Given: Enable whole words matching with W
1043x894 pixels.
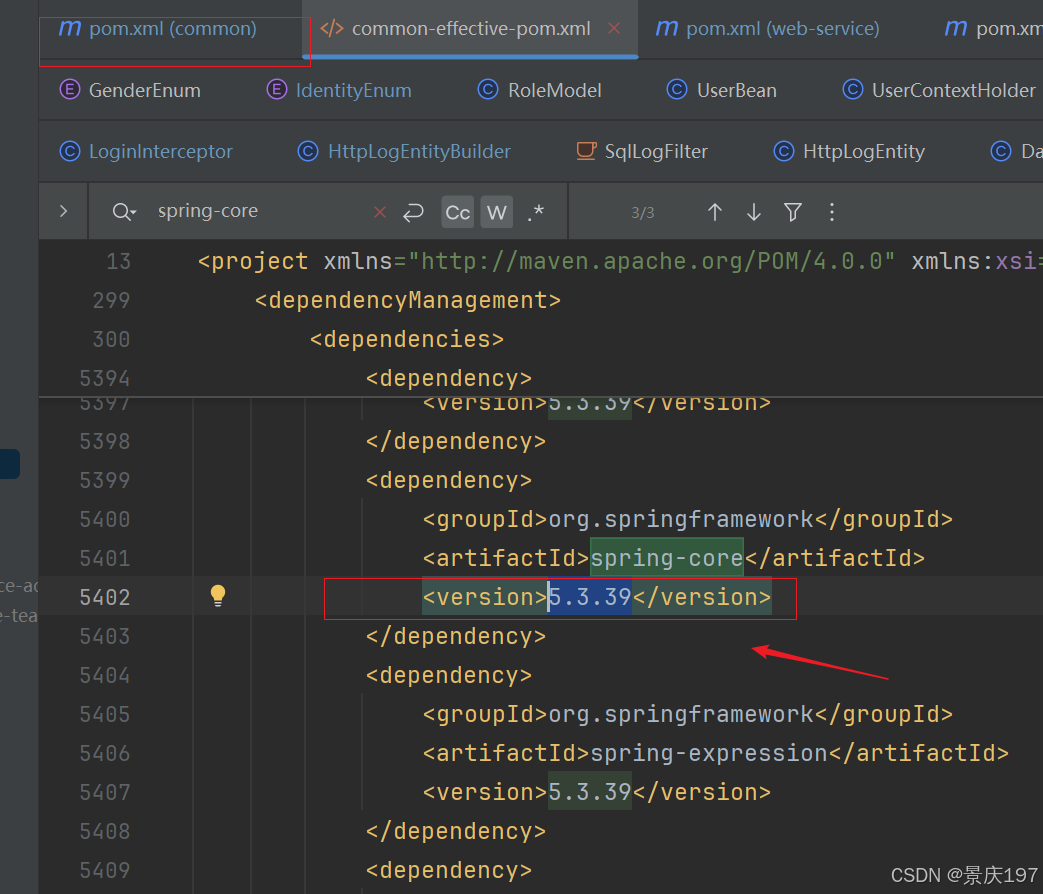Looking at the screenshot, I should (496, 212).
